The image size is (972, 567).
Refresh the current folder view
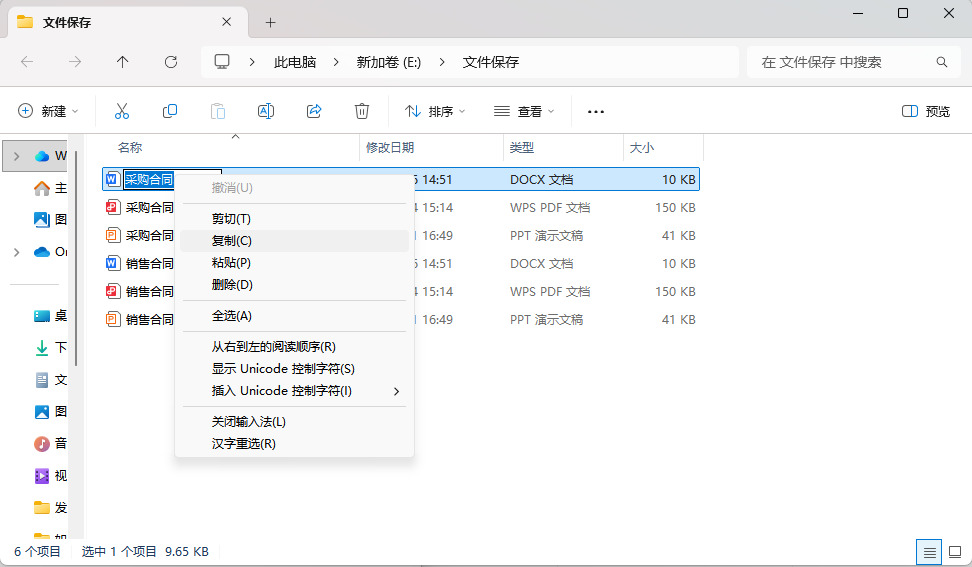tap(171, 62)
